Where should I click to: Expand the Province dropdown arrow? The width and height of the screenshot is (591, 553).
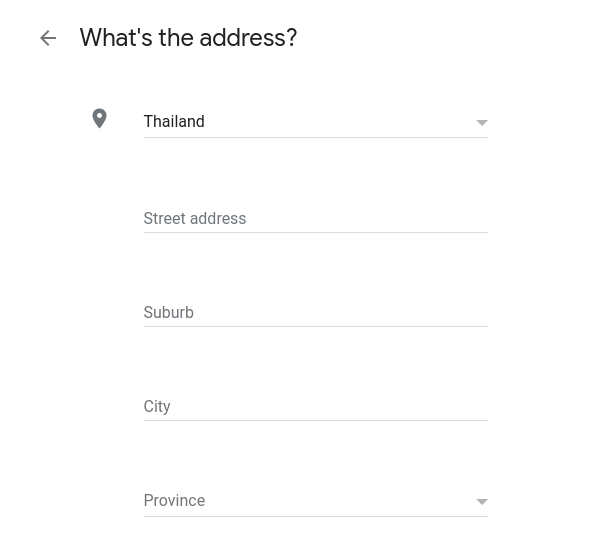click(x=482, y=501)
